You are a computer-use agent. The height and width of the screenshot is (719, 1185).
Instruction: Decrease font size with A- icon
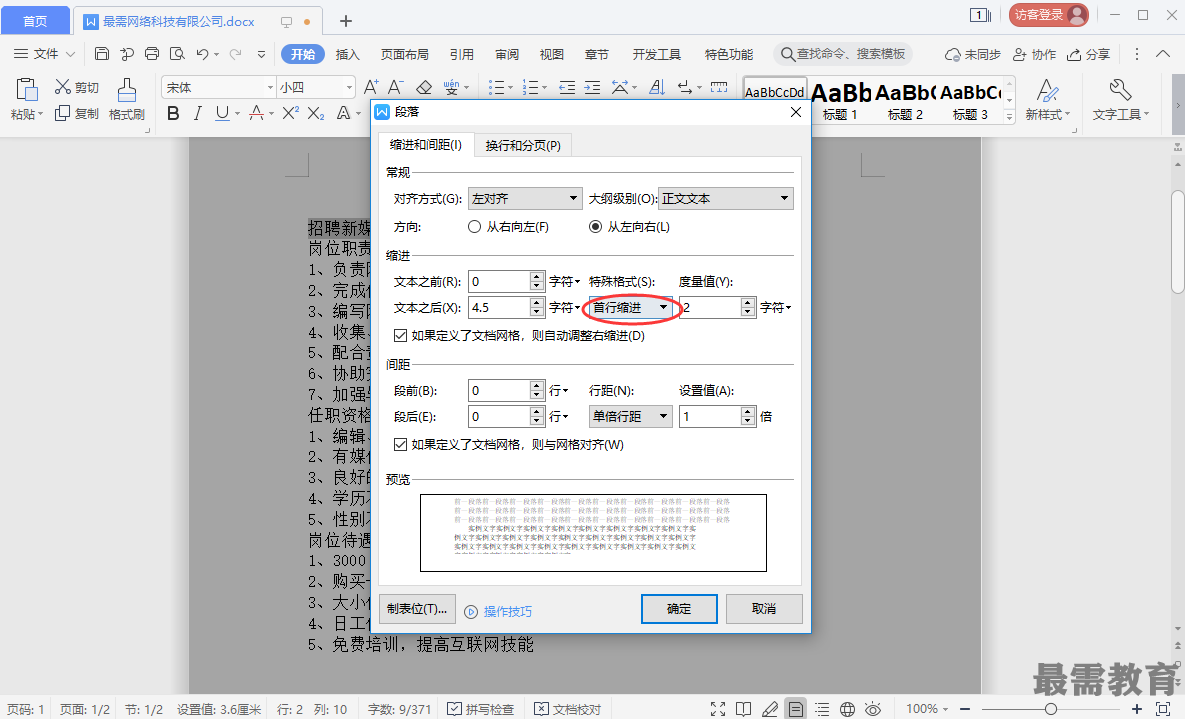pyautogui.click(x=396, y=87)
